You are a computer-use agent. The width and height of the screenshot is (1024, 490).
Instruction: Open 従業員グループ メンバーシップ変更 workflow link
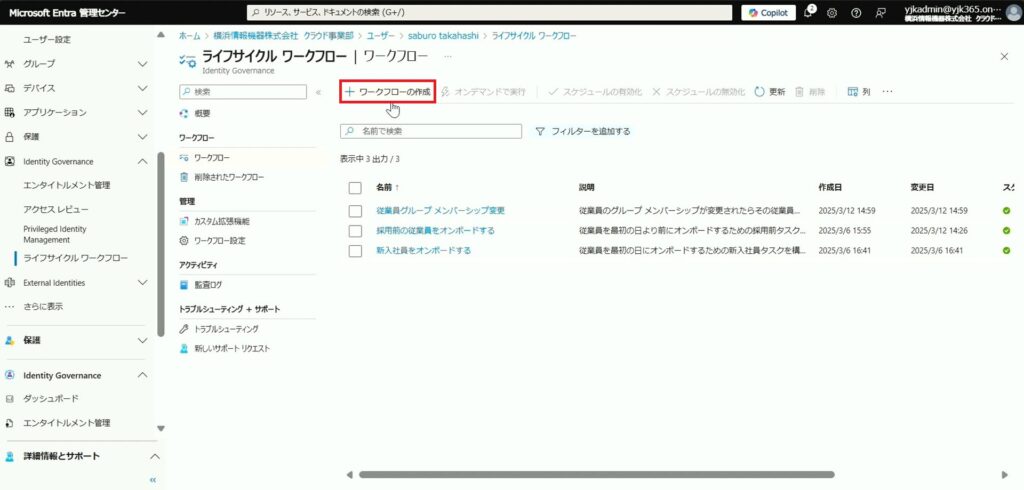tap(441, 211)
